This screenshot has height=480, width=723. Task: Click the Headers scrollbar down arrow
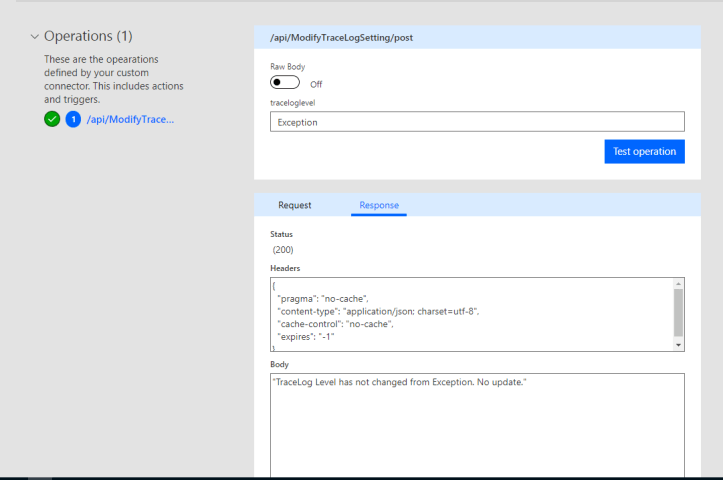tap(679, 345)
